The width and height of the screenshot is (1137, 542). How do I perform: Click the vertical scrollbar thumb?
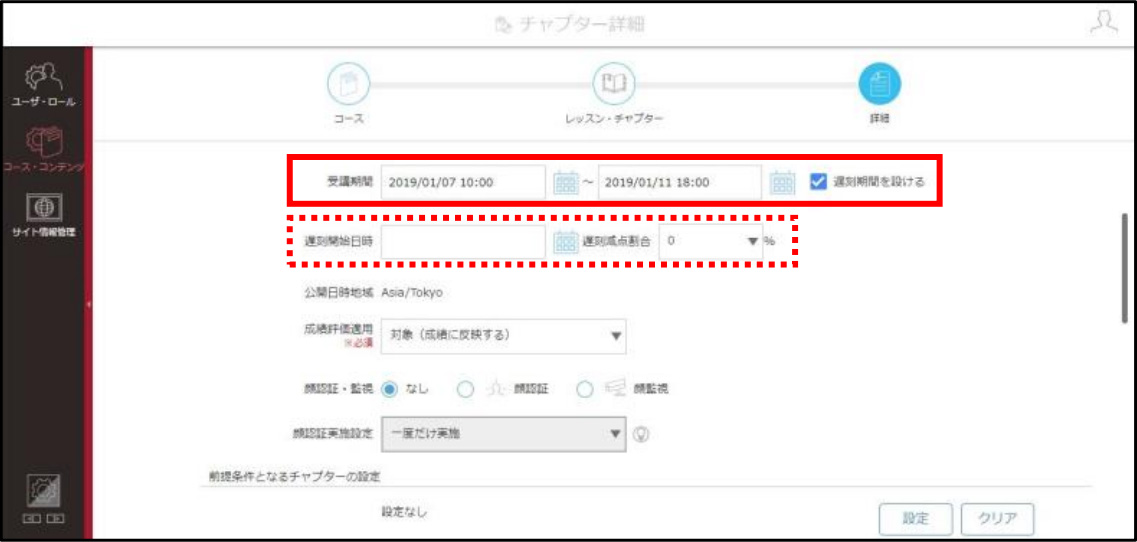(1125, 268)
